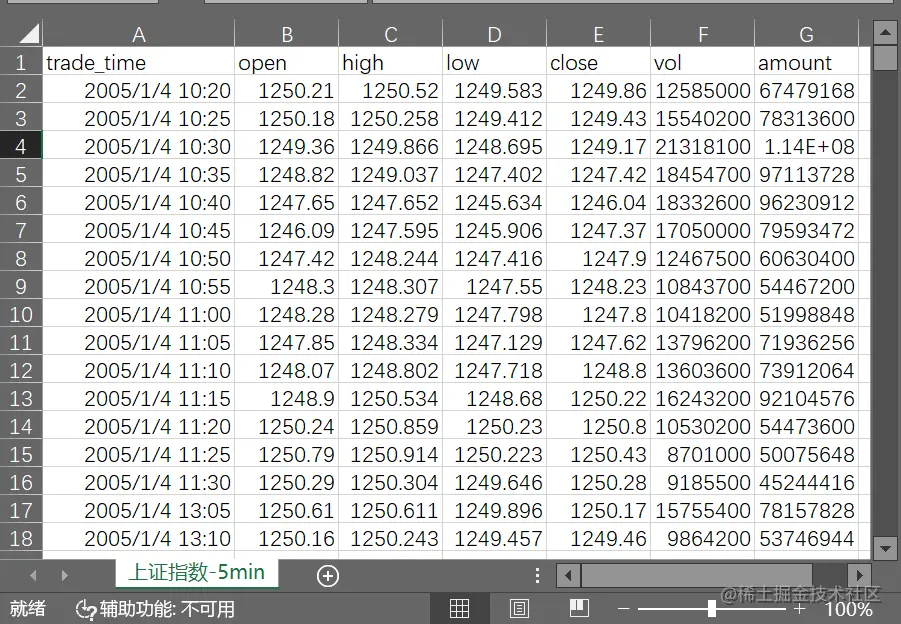The width and height of the screenshot is (901, 624).
Task: Click the vertical scrollbar thumb
Action: pyautogui.click(x=885, y=58)
